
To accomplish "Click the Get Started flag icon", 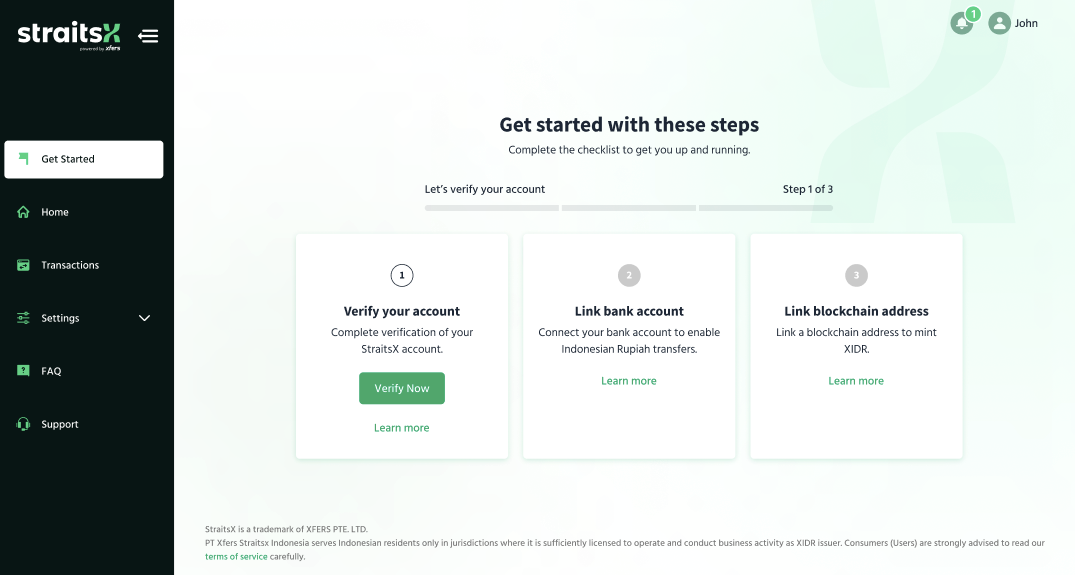I will (23, 159).
